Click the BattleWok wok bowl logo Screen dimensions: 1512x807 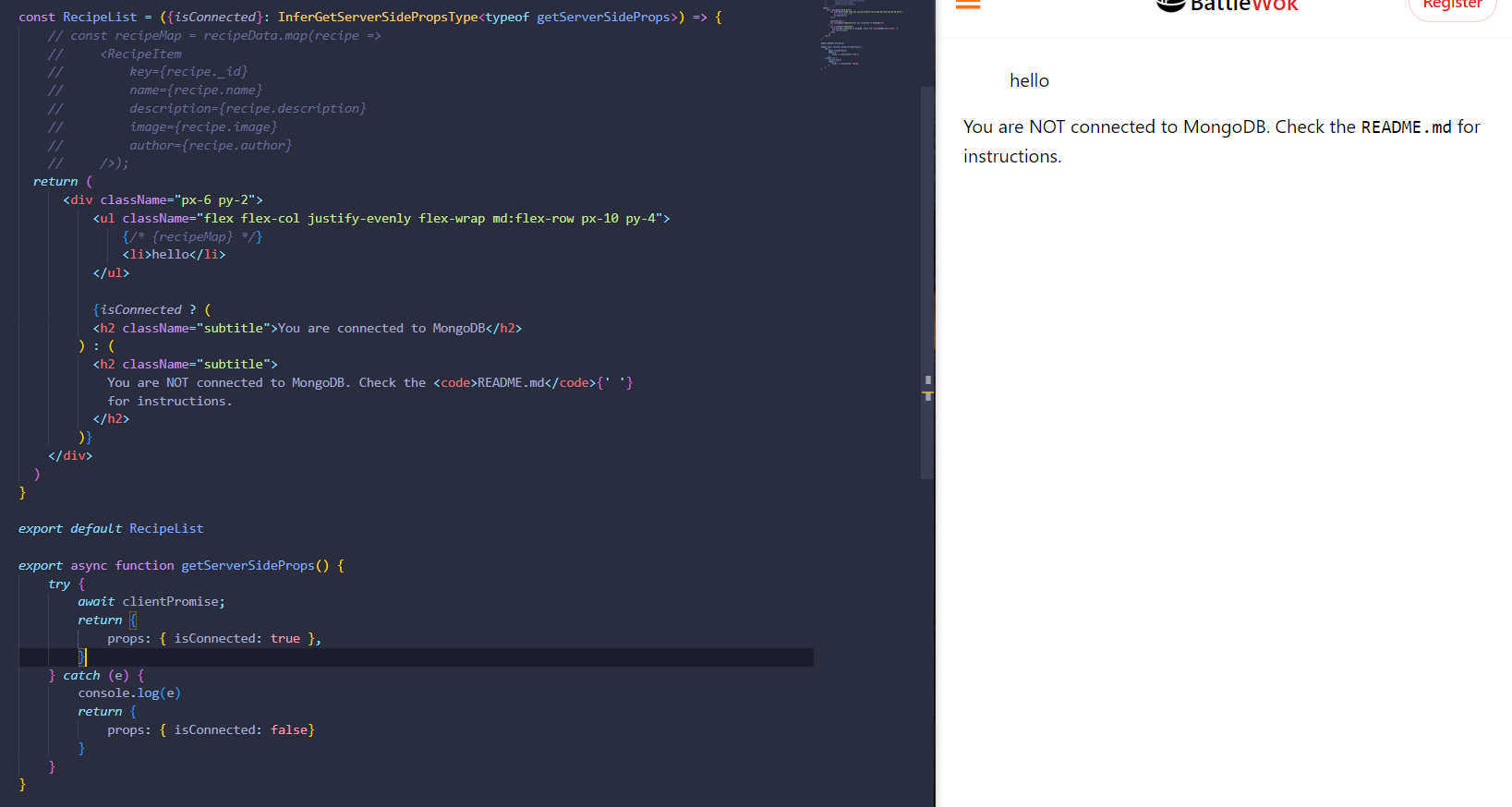[x=1170, y=6]
